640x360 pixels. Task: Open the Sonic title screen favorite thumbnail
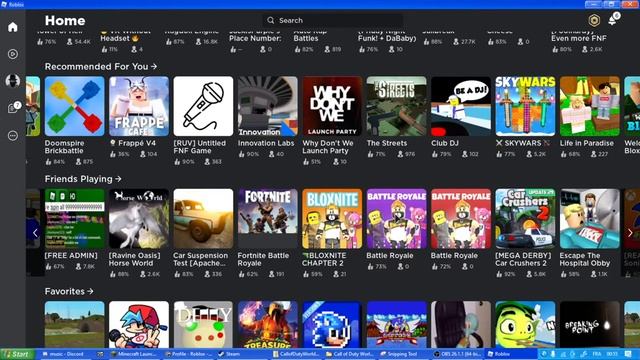click(x=396, y=324)
